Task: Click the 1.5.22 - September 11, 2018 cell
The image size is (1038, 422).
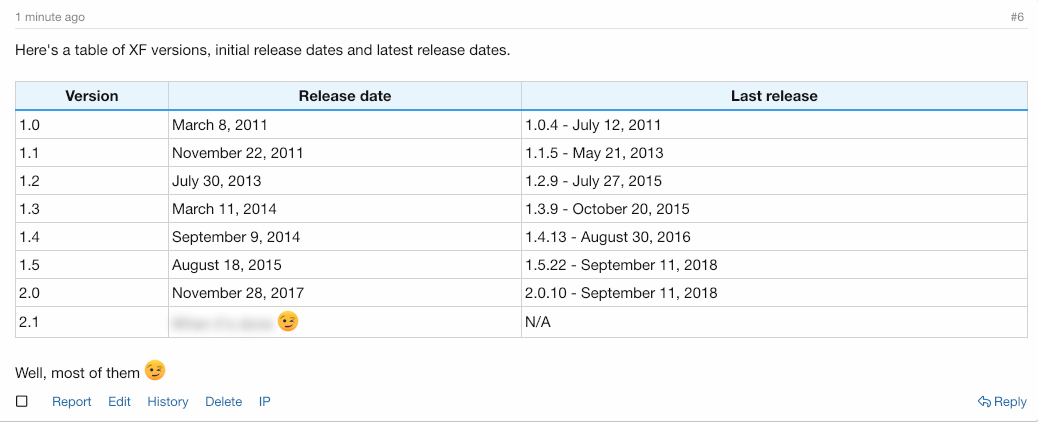Action: [775, 265]
